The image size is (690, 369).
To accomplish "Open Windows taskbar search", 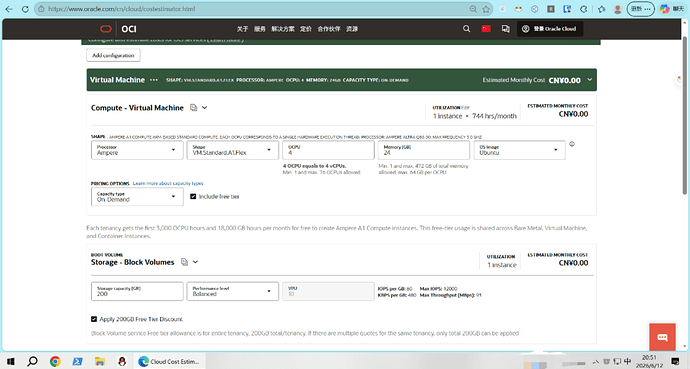I will click(x=32, y=362).
